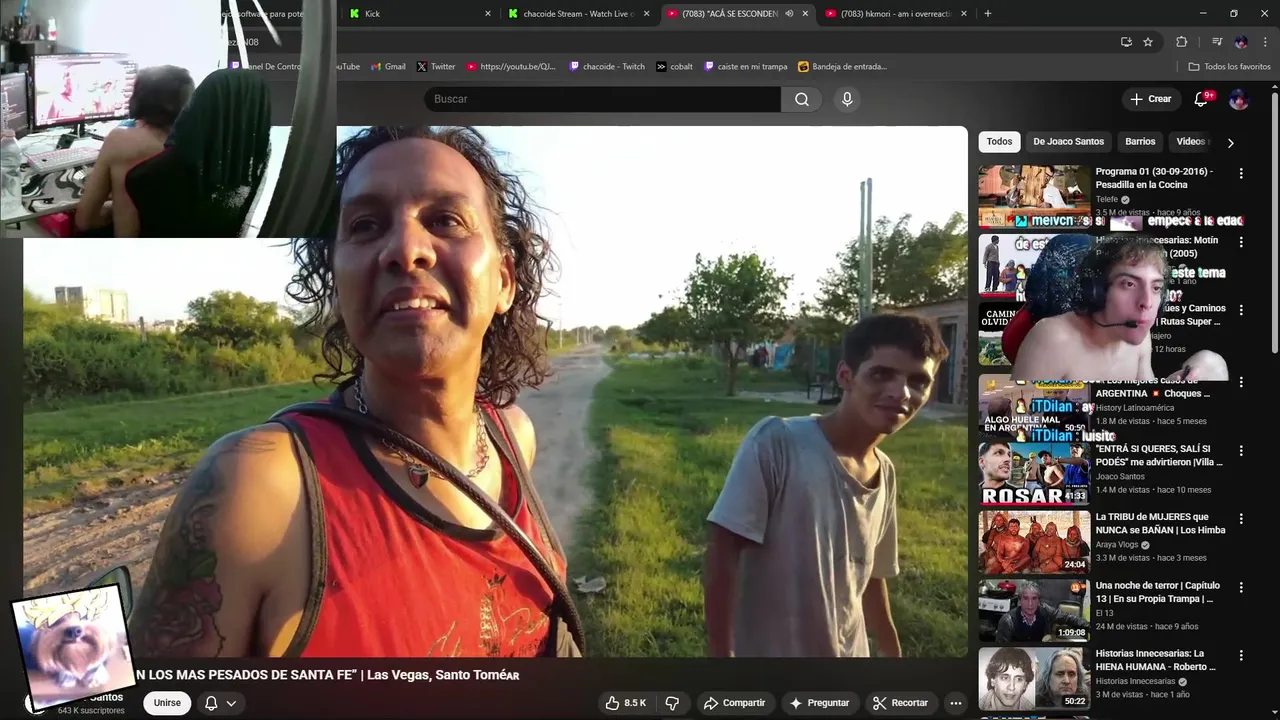Open Una noche de terror thumbnail 1:09:08
The height and width of the screenshot is (720, 1280).
click(x=1034, y=611)
